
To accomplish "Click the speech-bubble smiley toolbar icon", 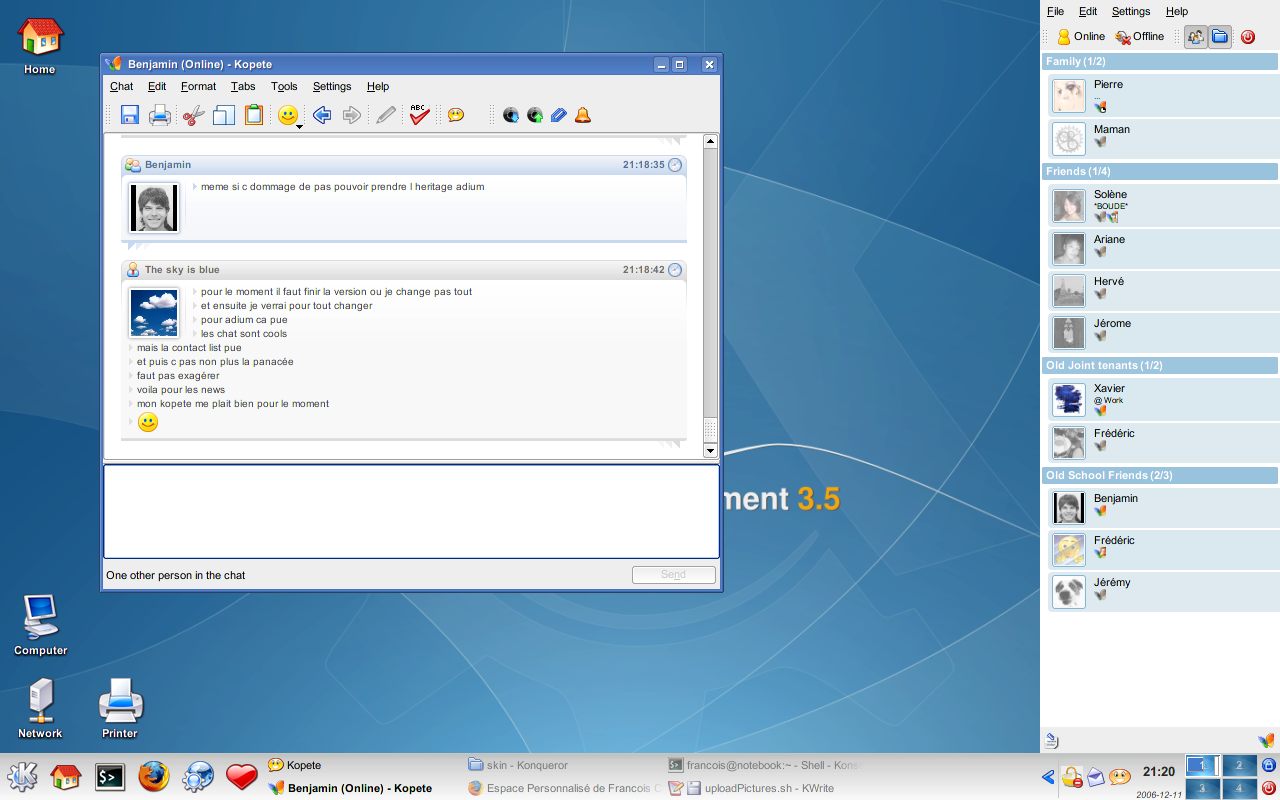I will [x=456, y=115].
